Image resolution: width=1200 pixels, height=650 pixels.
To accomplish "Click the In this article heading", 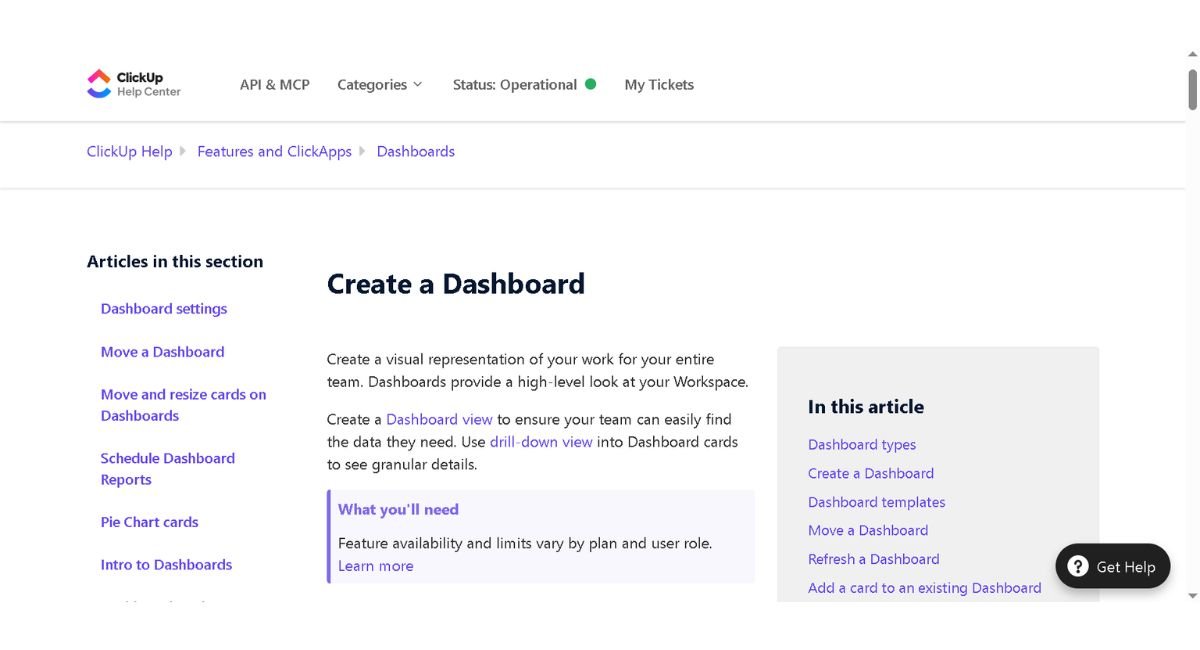I will tap(866, 407).
